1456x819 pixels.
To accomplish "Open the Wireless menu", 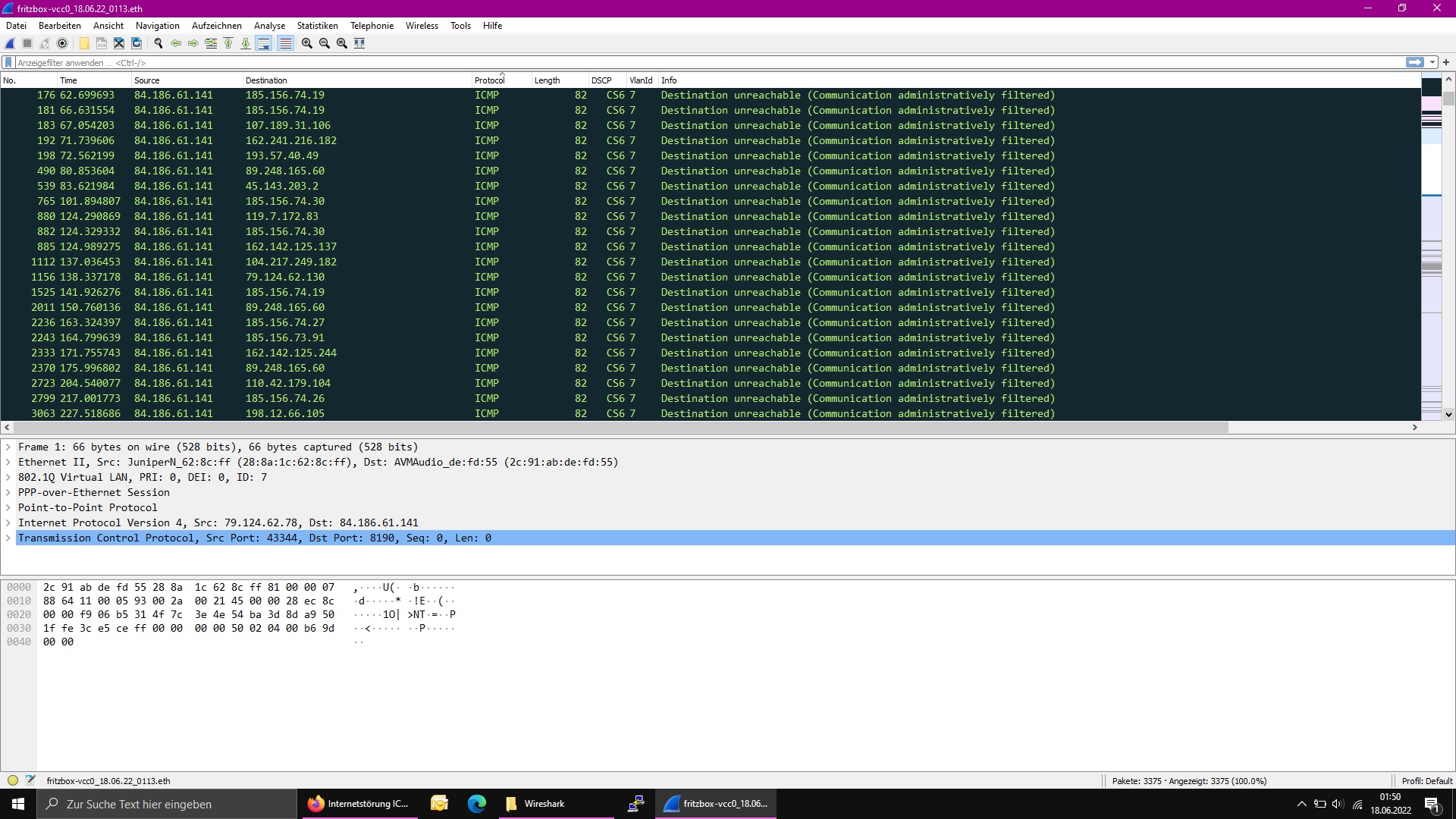I will coord(422,26).
